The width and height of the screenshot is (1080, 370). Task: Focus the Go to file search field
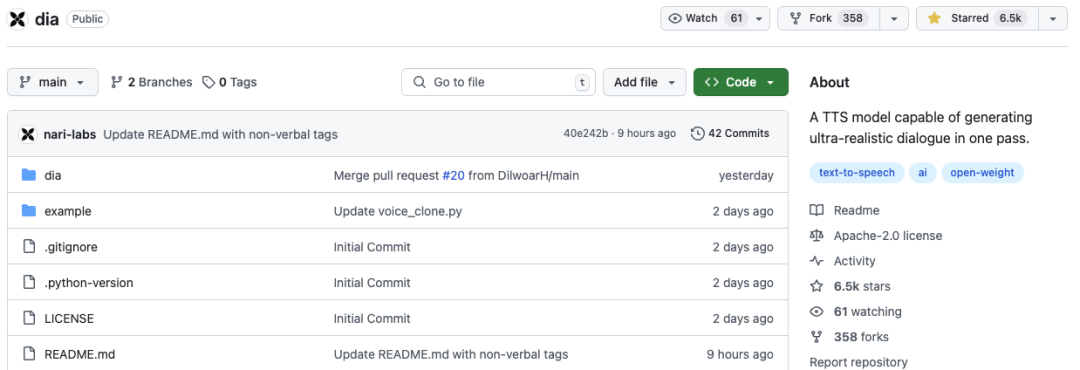coord(499,82)
